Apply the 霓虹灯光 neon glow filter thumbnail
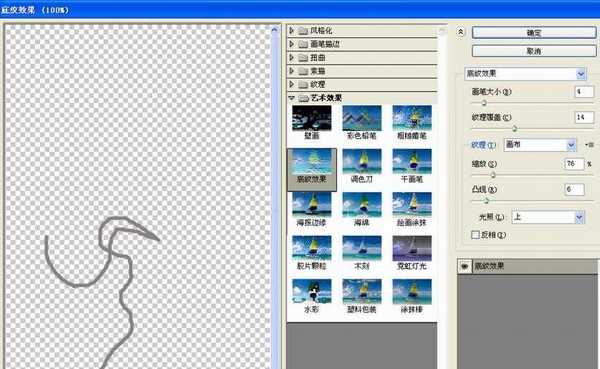The image size is (600, 369). 412,248
